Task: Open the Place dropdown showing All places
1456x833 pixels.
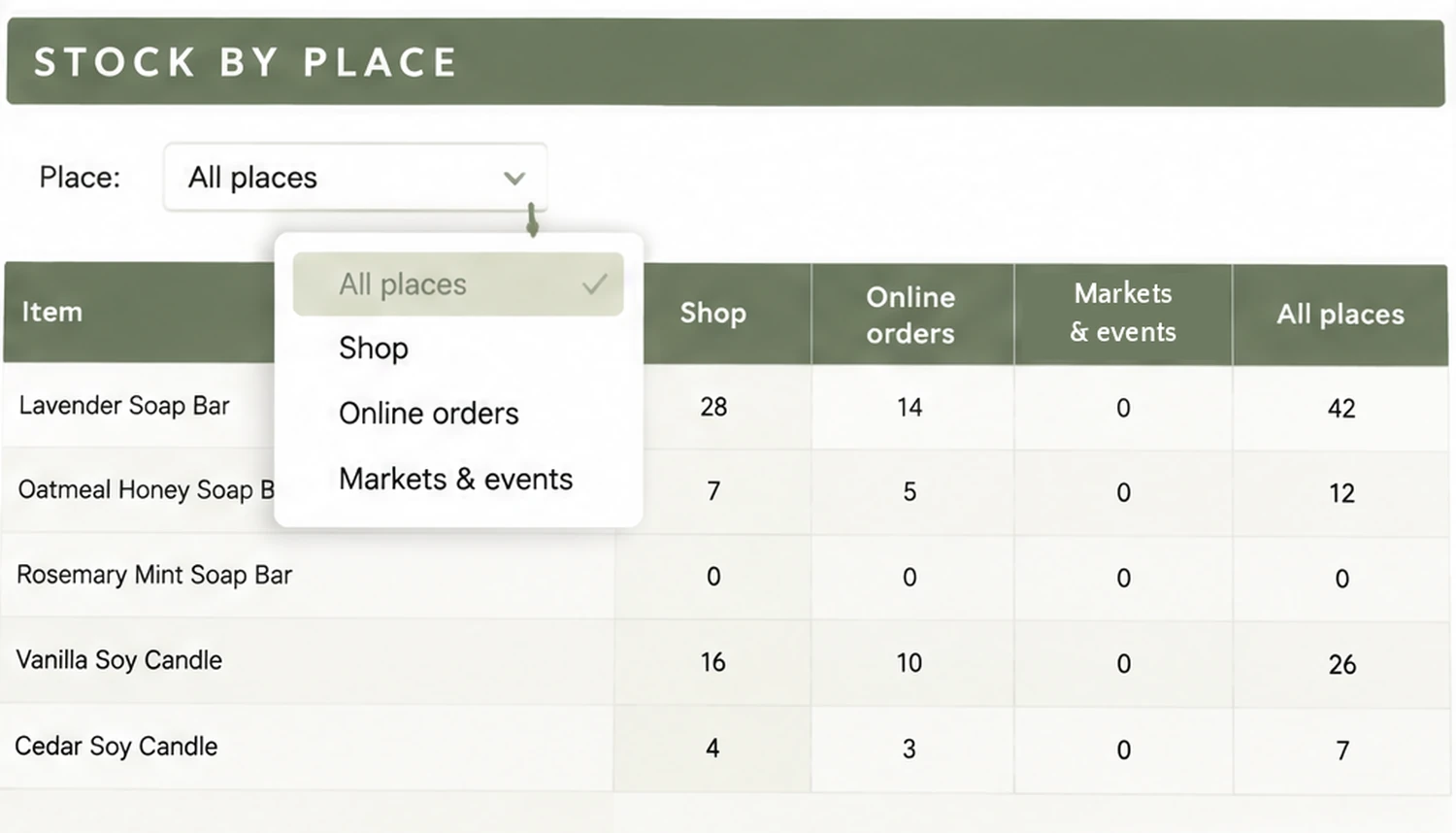Action: (355, 177)
